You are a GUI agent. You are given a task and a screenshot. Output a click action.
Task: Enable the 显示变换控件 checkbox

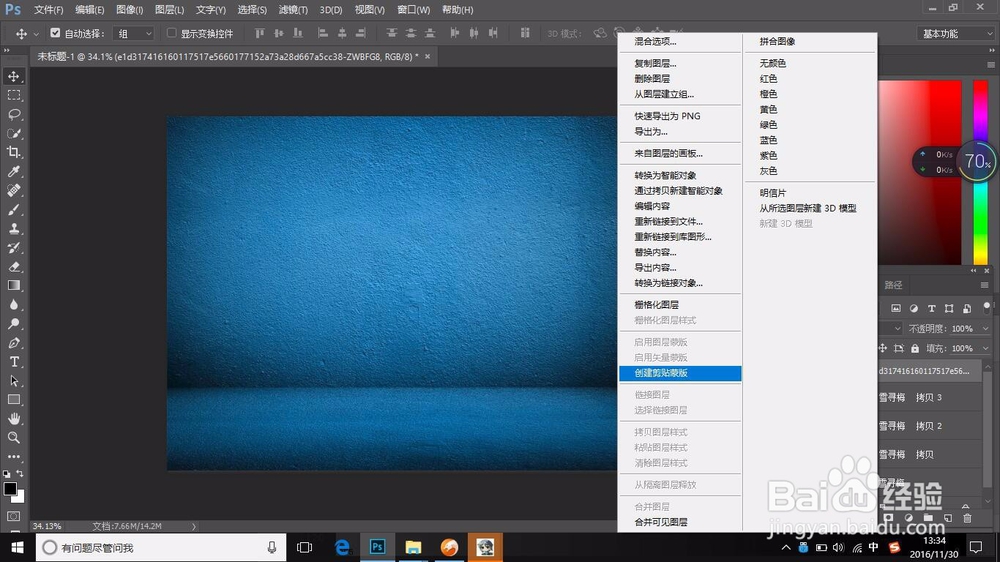point(172,33)
